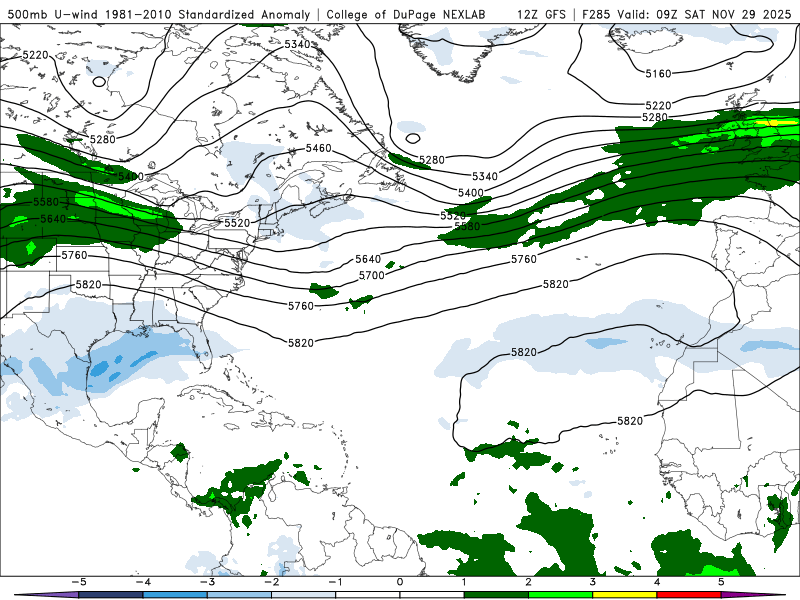Click the -5 tick label on the colorbar

point(79,582)
